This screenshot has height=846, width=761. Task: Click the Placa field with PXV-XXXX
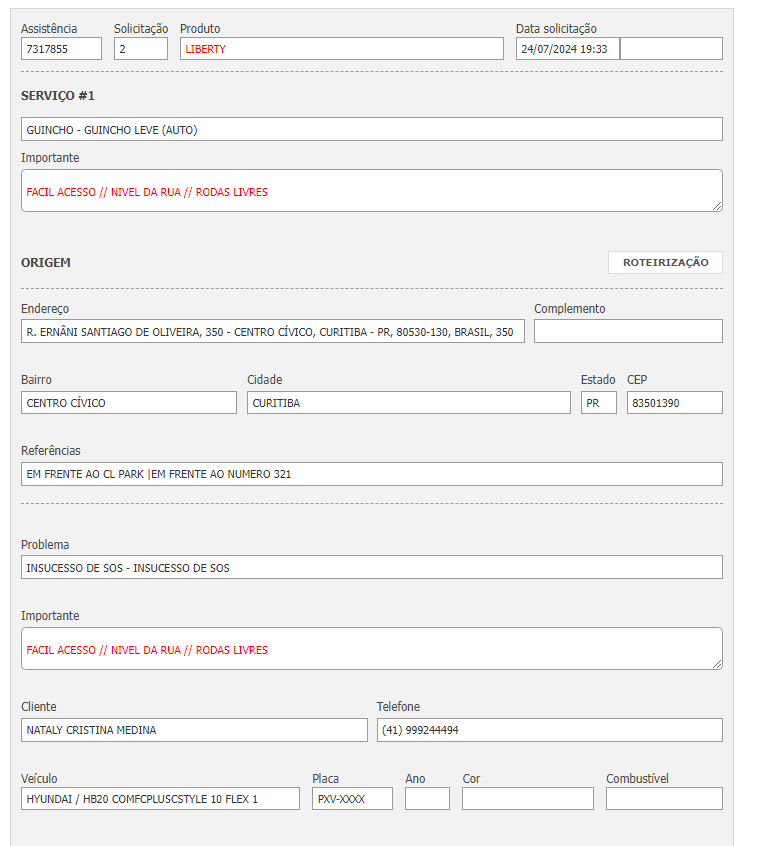(352, 799)
